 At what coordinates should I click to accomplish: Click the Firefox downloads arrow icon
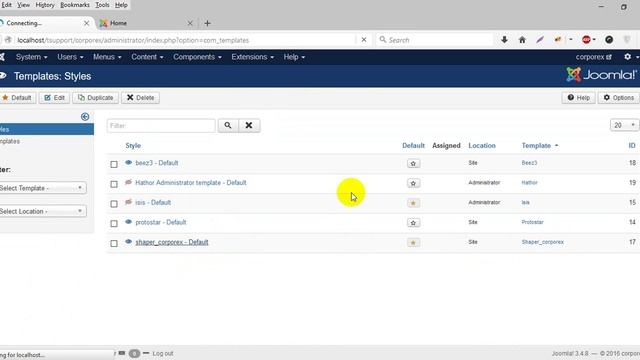504,40
